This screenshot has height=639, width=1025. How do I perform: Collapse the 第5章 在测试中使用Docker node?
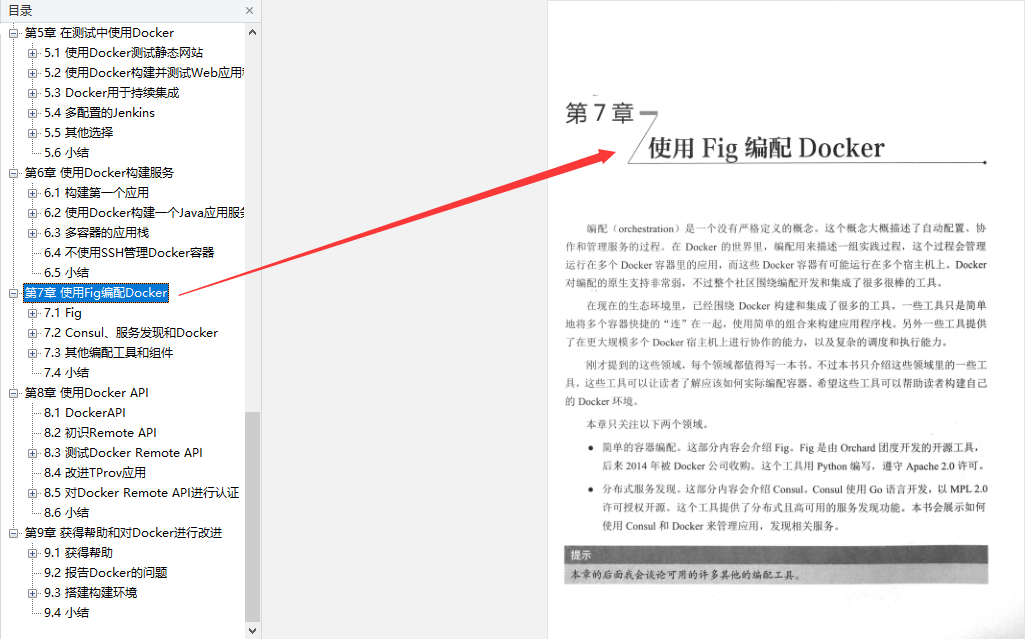pos(13,33)
